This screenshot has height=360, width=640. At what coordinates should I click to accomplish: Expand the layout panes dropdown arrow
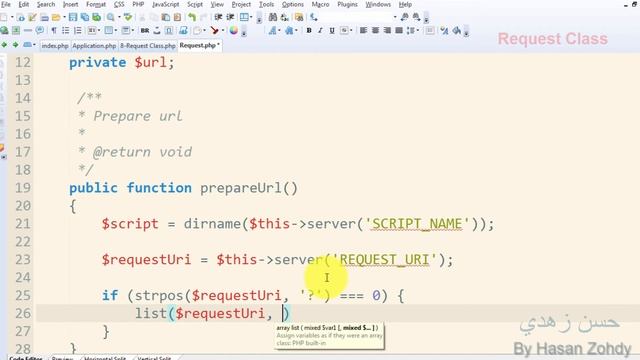click(x=251, y=17)
